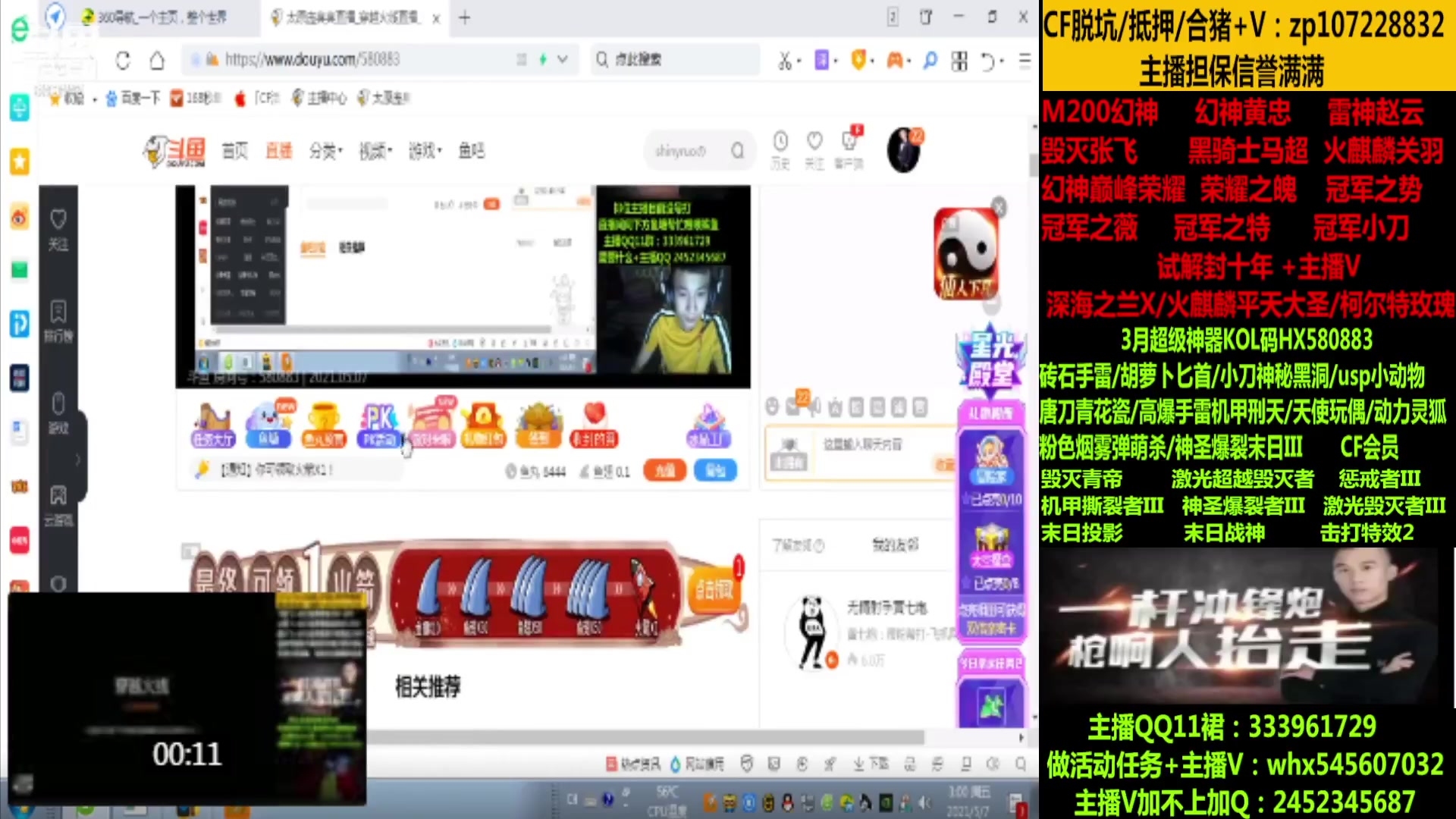
Task: Close the yin-yang game ad
Action: (x=999, y=207)
